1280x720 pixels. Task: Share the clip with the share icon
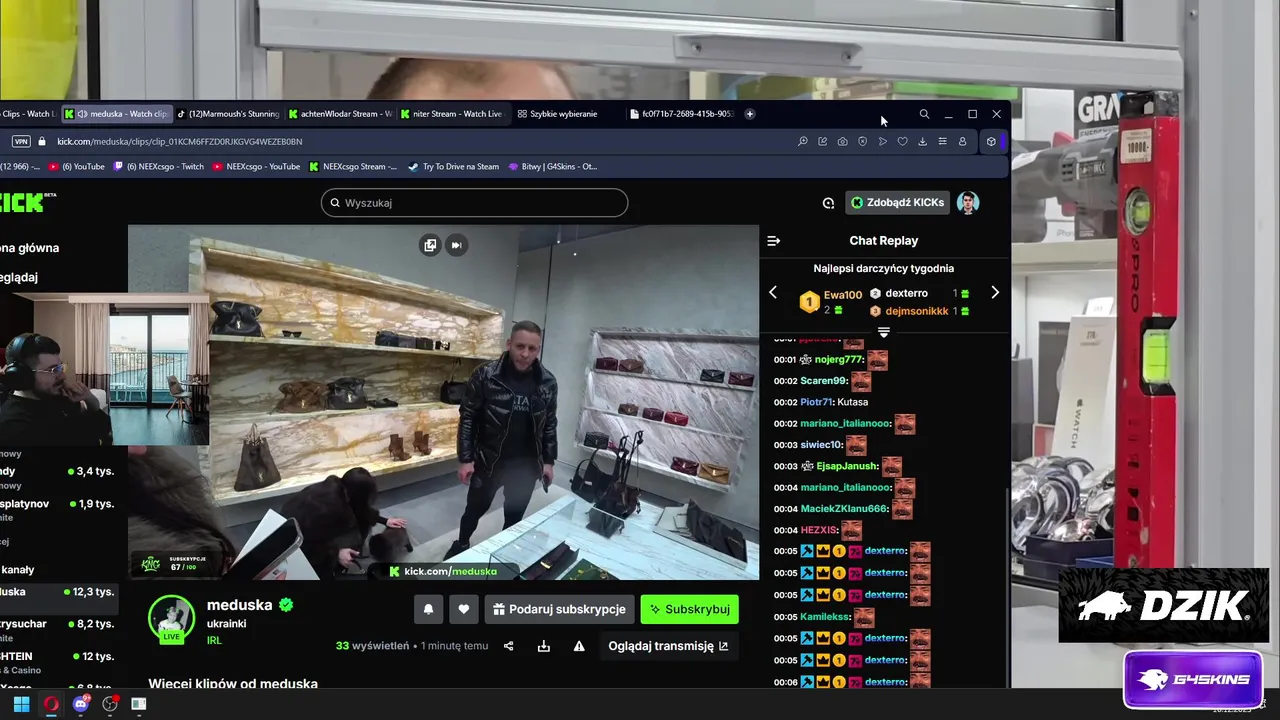pos(508,646)
